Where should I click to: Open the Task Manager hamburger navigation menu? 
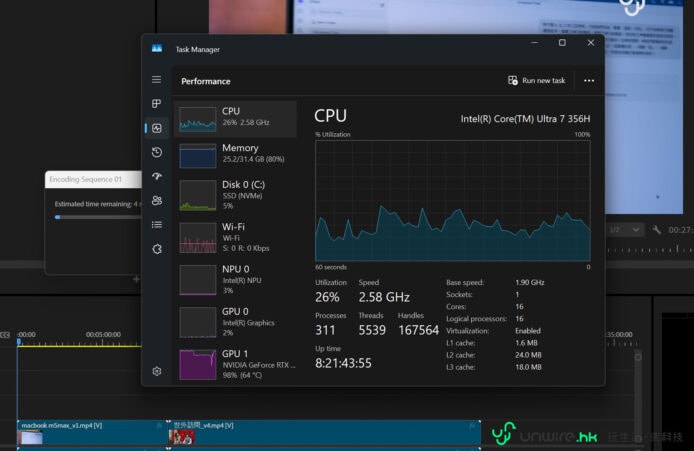(156, 80)
